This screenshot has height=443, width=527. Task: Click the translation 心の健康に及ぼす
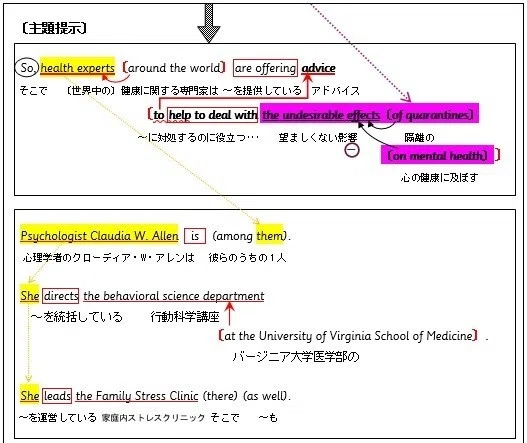439,177
